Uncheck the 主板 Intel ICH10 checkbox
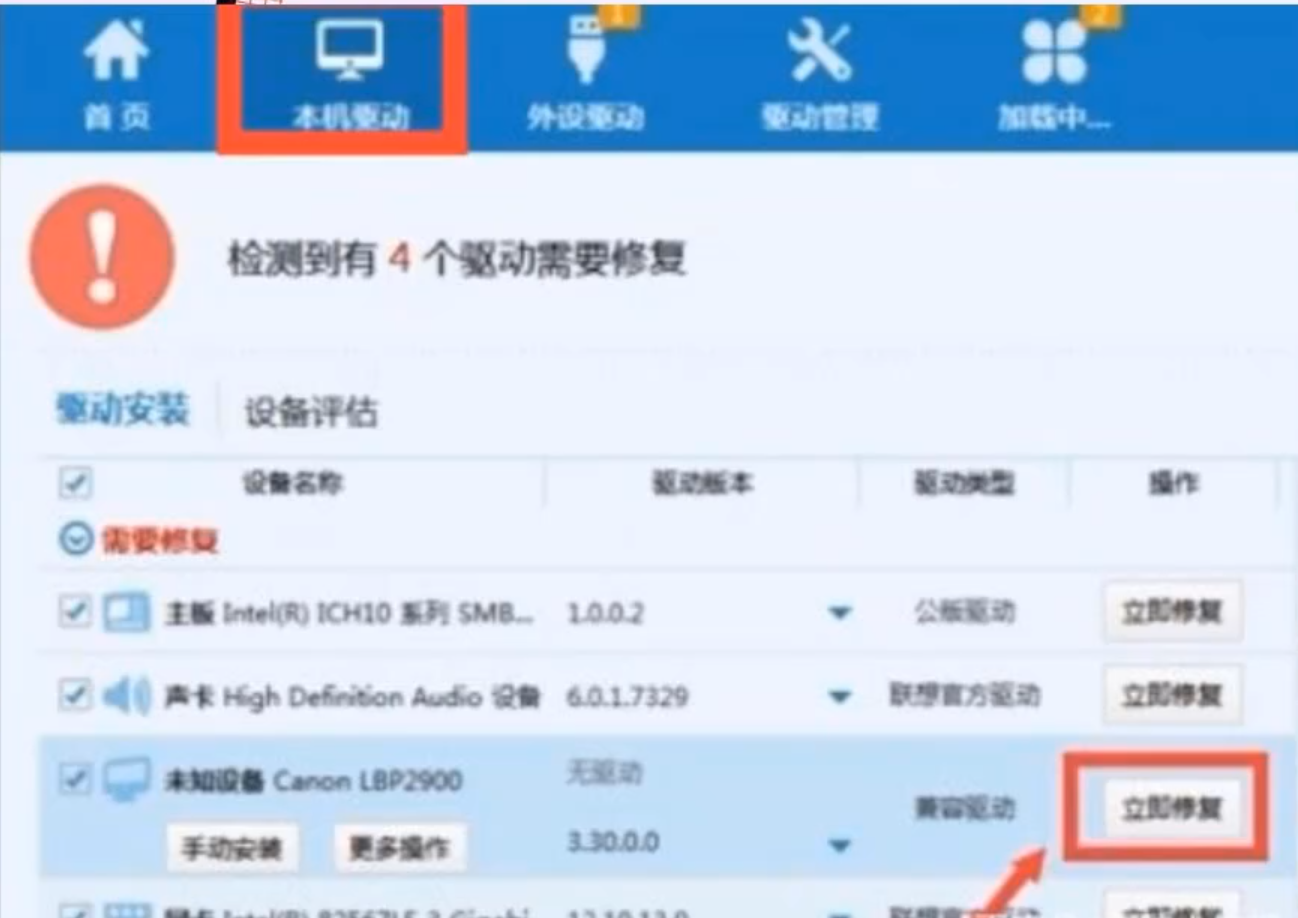This screenshot has width=1298, height=918. [75, 611]
